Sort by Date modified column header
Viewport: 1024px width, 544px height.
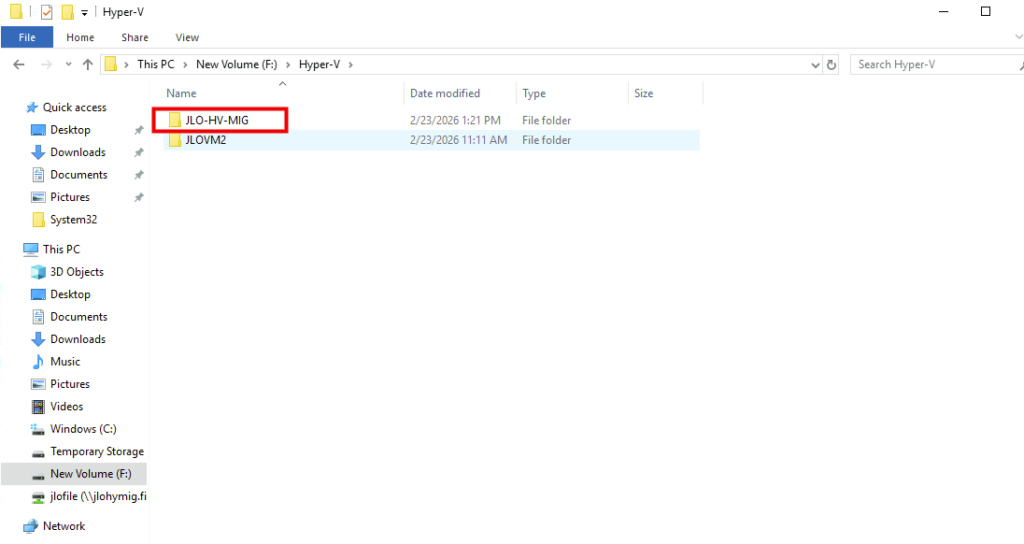click(445, 93)
